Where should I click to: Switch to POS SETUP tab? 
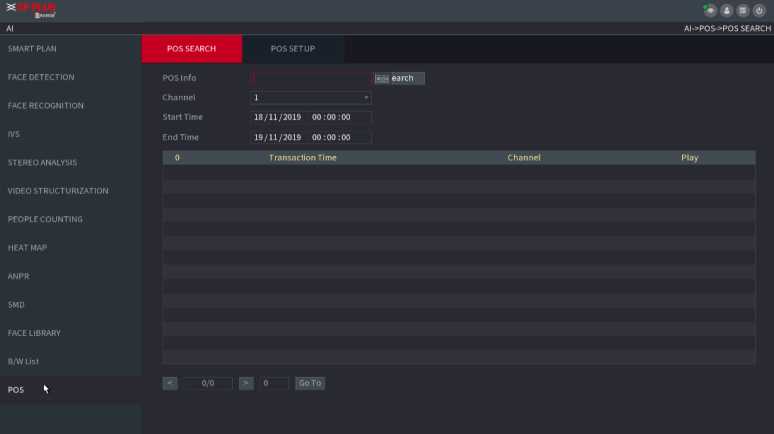292,49
